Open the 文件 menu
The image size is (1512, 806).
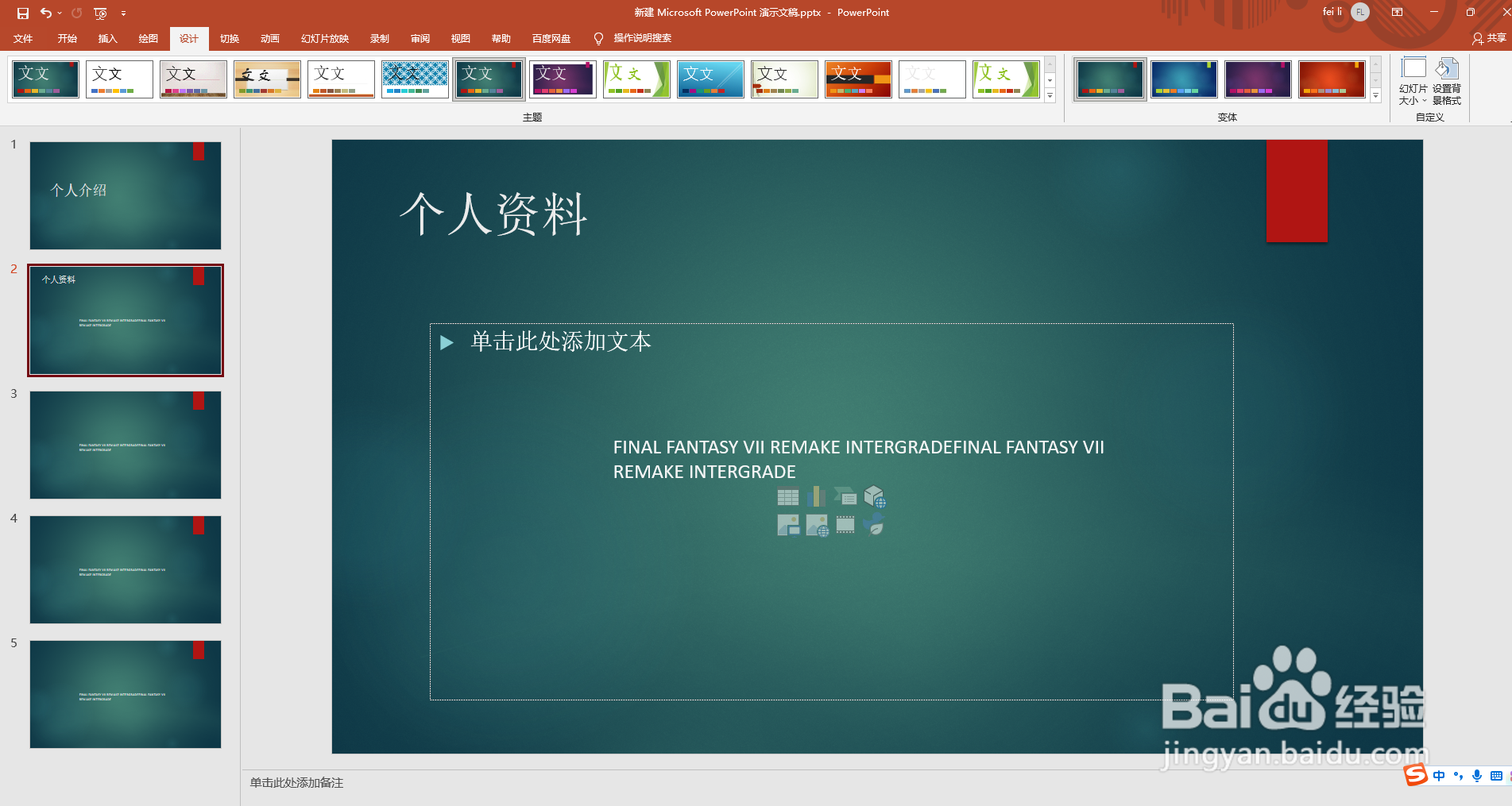(24, 38)
